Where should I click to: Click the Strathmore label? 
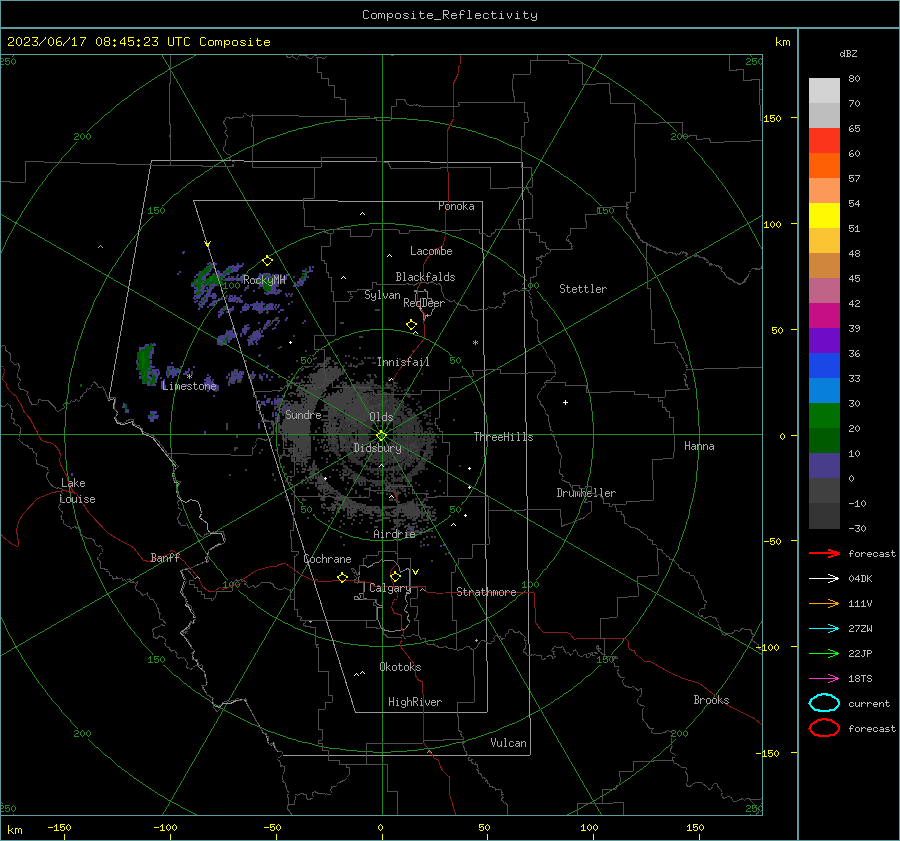coord(486,592)
